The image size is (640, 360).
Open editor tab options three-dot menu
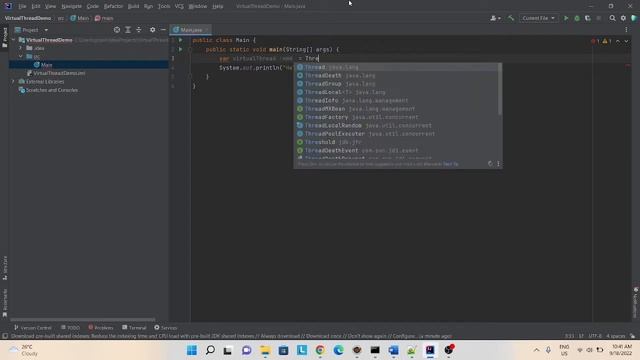[627, 29]
